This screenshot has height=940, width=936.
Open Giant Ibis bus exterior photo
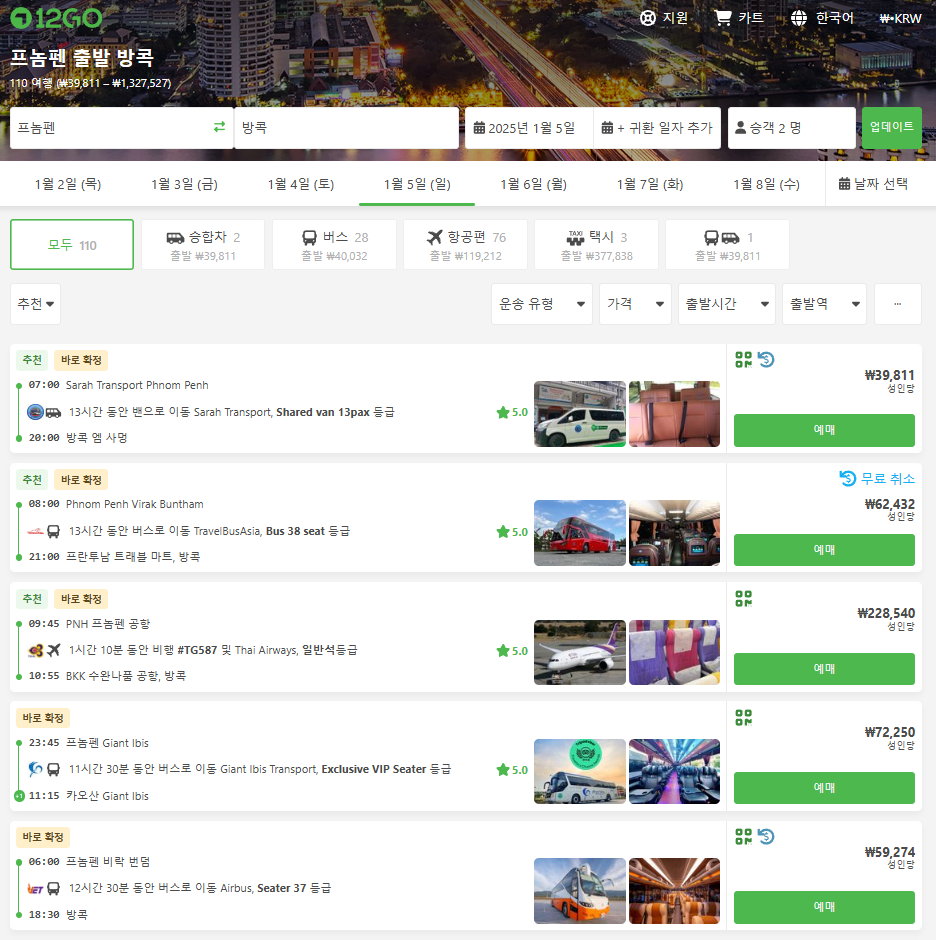coord(580,772)
